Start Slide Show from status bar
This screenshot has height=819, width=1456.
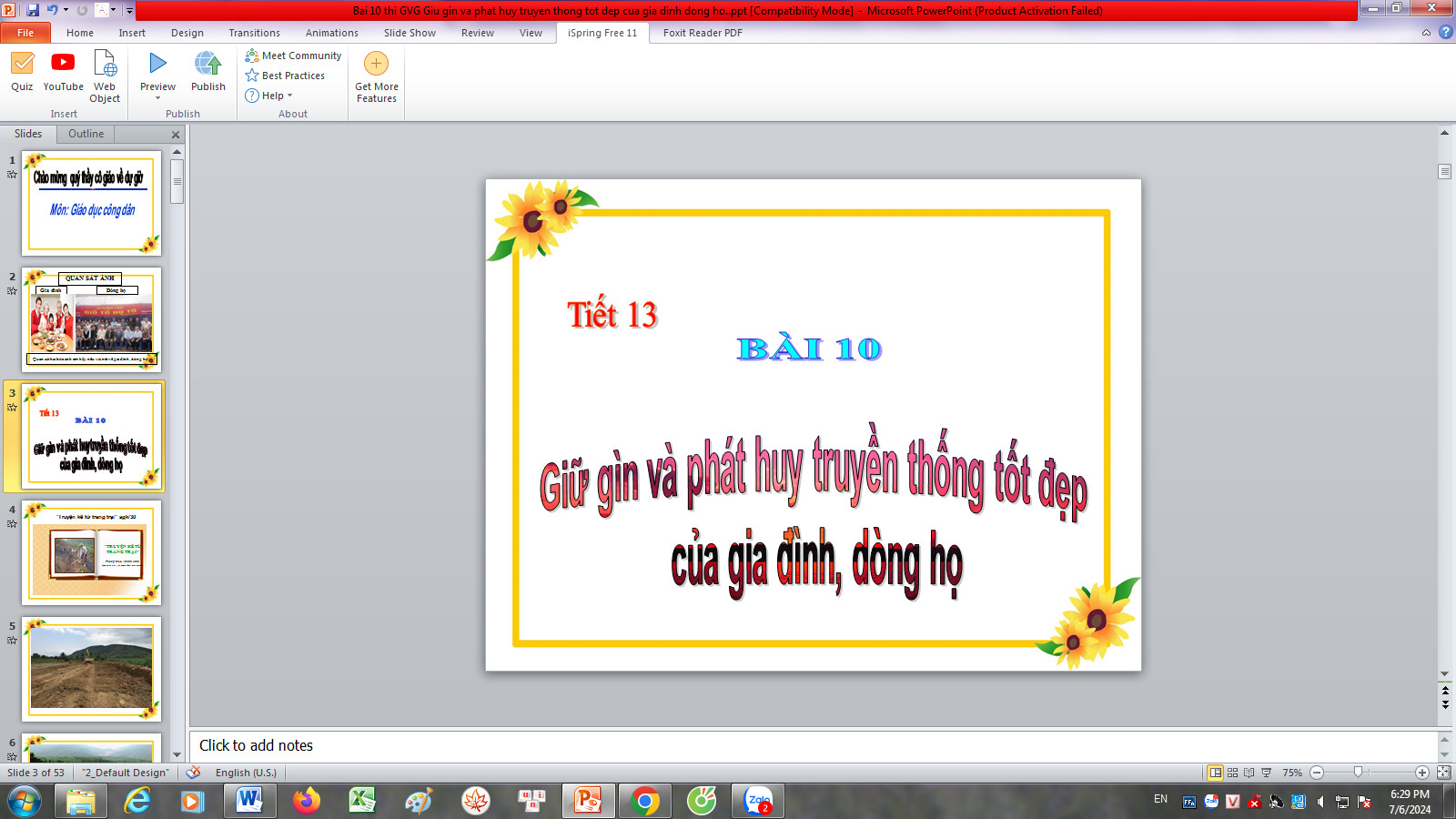pyautogui.click(x=1266, y=773)
